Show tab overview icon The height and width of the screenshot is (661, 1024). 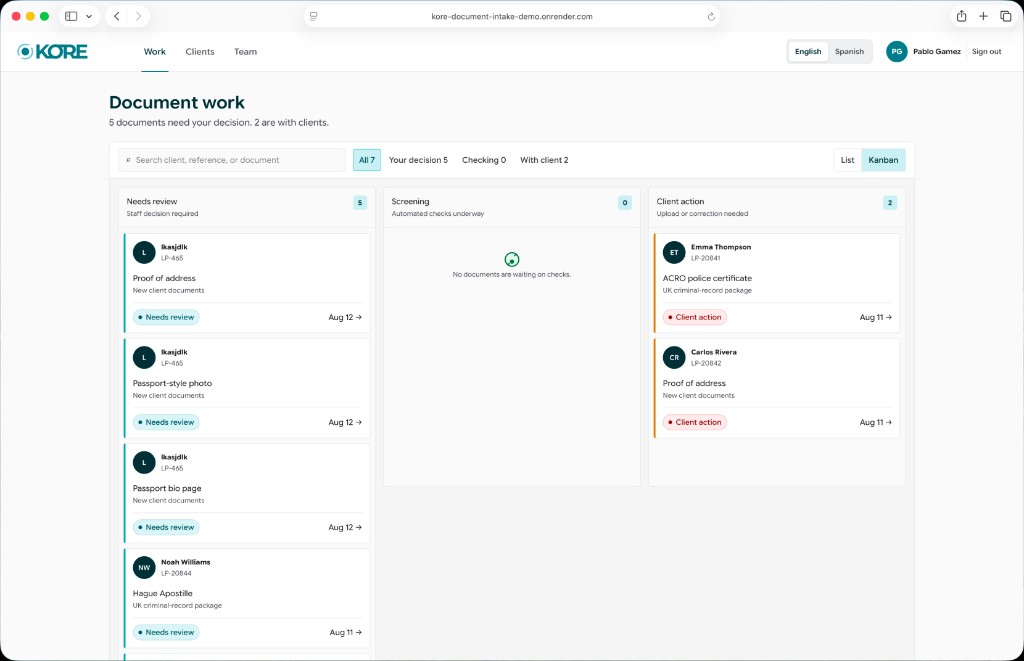[1006, 16]
